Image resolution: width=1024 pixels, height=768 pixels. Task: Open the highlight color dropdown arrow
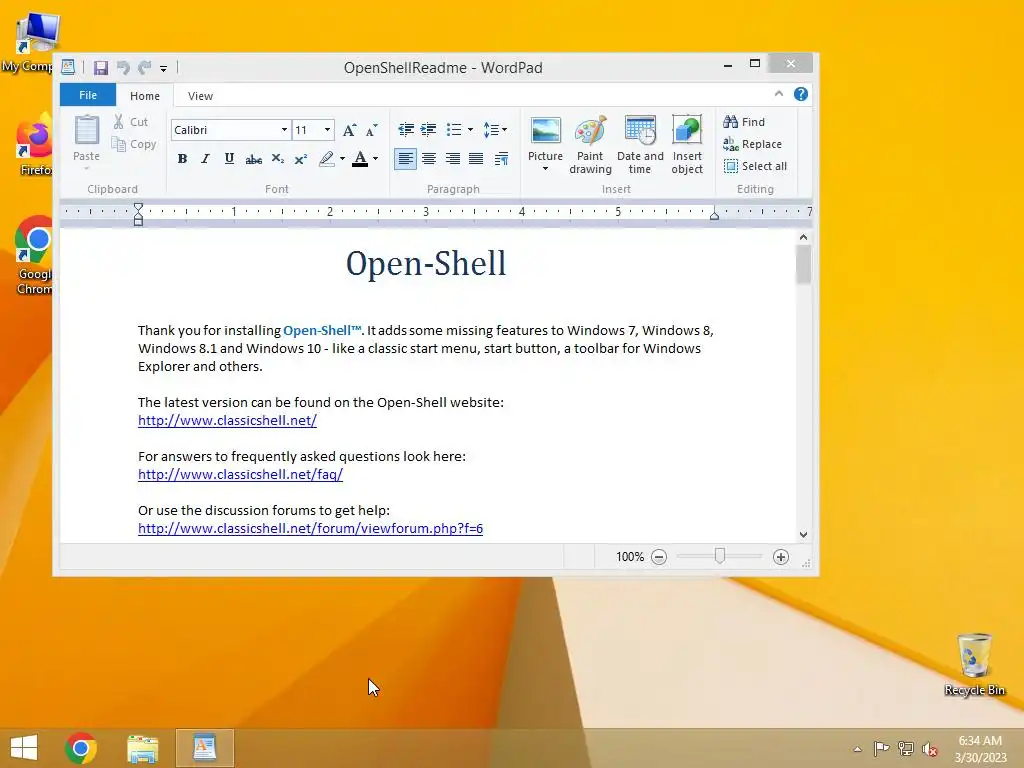[342, 159]
